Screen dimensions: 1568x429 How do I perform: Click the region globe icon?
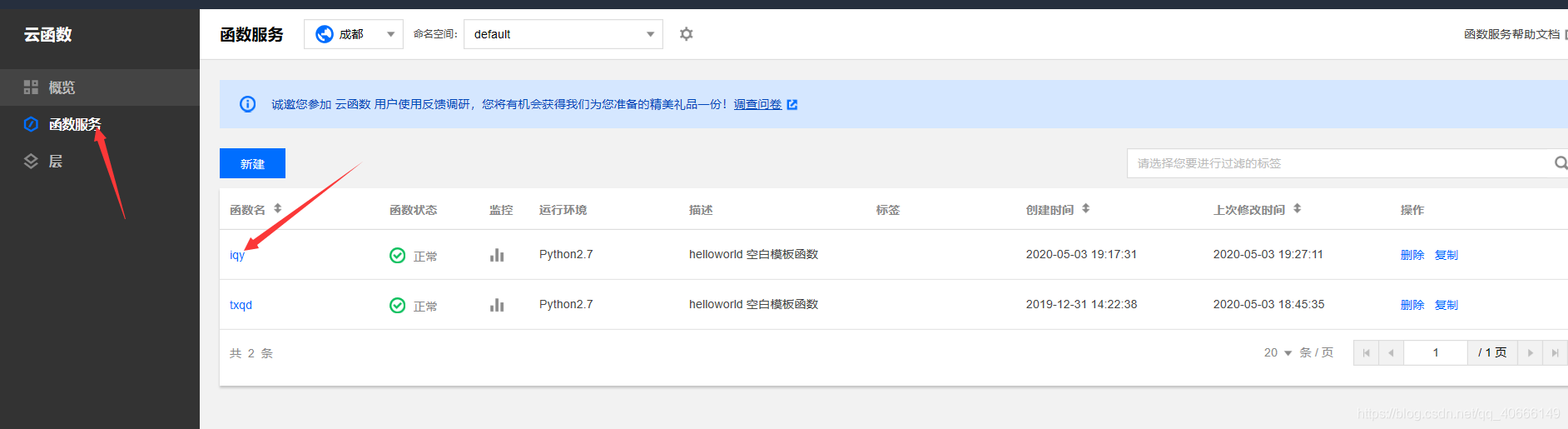pyautogui.click(x=325, y=34)
